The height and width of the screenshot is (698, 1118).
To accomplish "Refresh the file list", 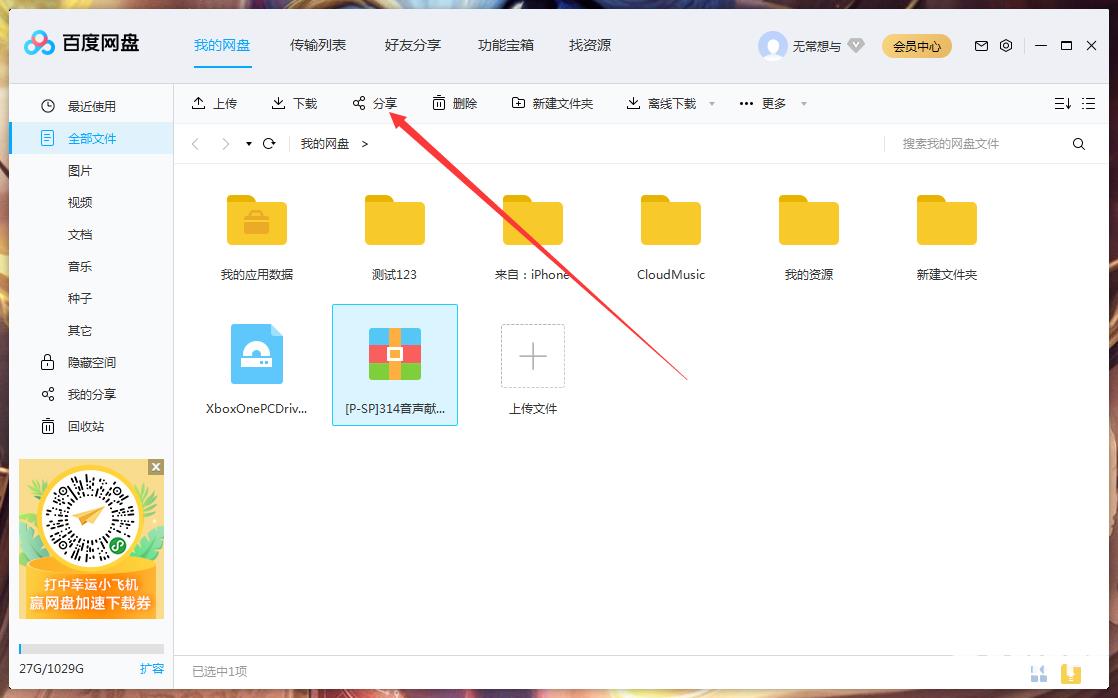I will (x=269, y=144).
